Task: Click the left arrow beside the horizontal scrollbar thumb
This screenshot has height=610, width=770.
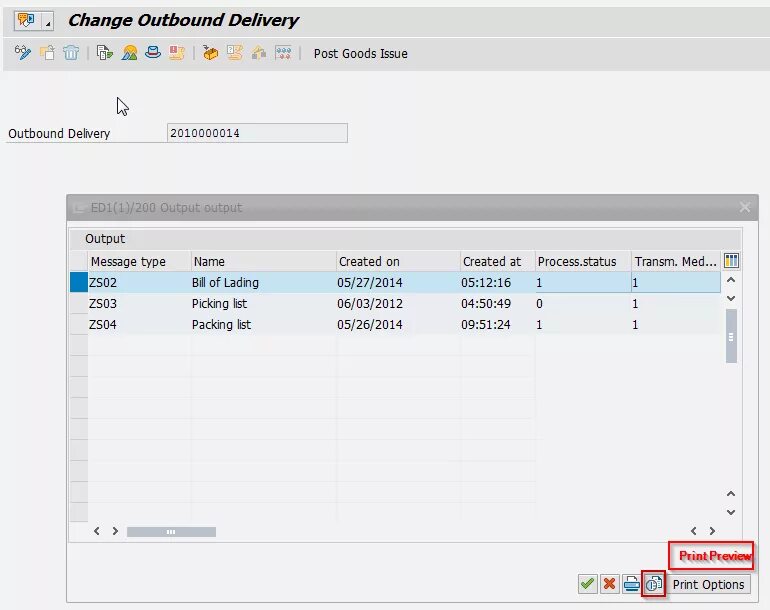Action: (97, 531)
